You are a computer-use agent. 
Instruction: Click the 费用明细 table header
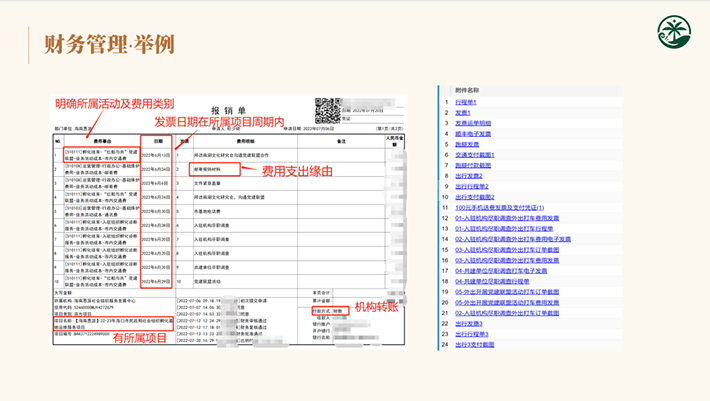(246, 141)
